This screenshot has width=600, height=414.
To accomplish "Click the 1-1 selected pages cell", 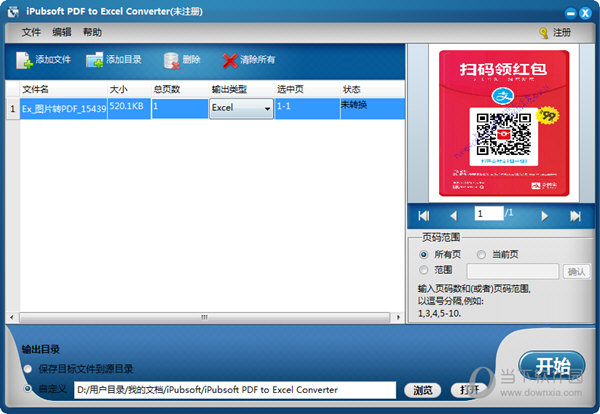I will tap(308, 109).
